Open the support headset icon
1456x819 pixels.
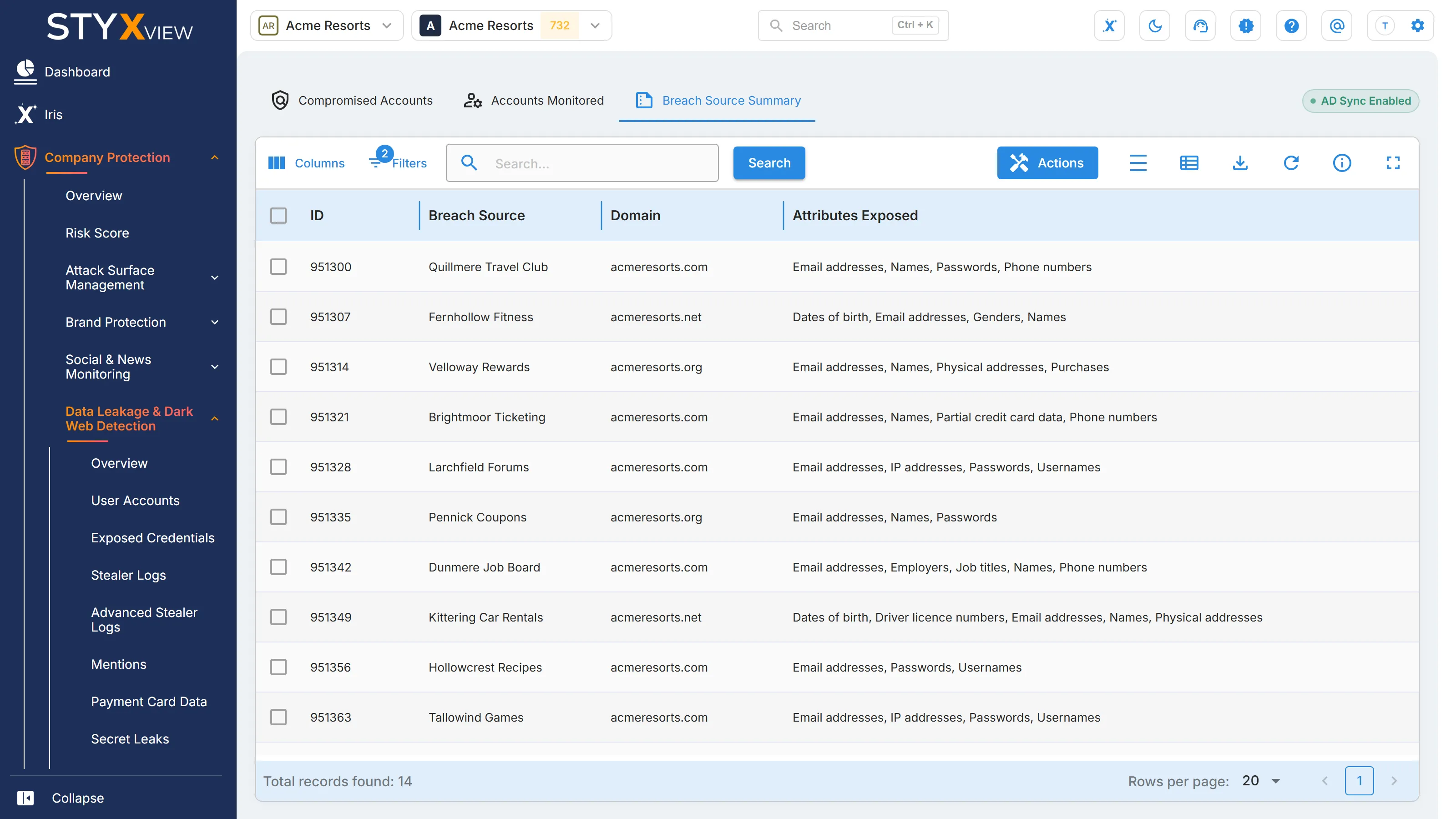[x=1200, y=25]
